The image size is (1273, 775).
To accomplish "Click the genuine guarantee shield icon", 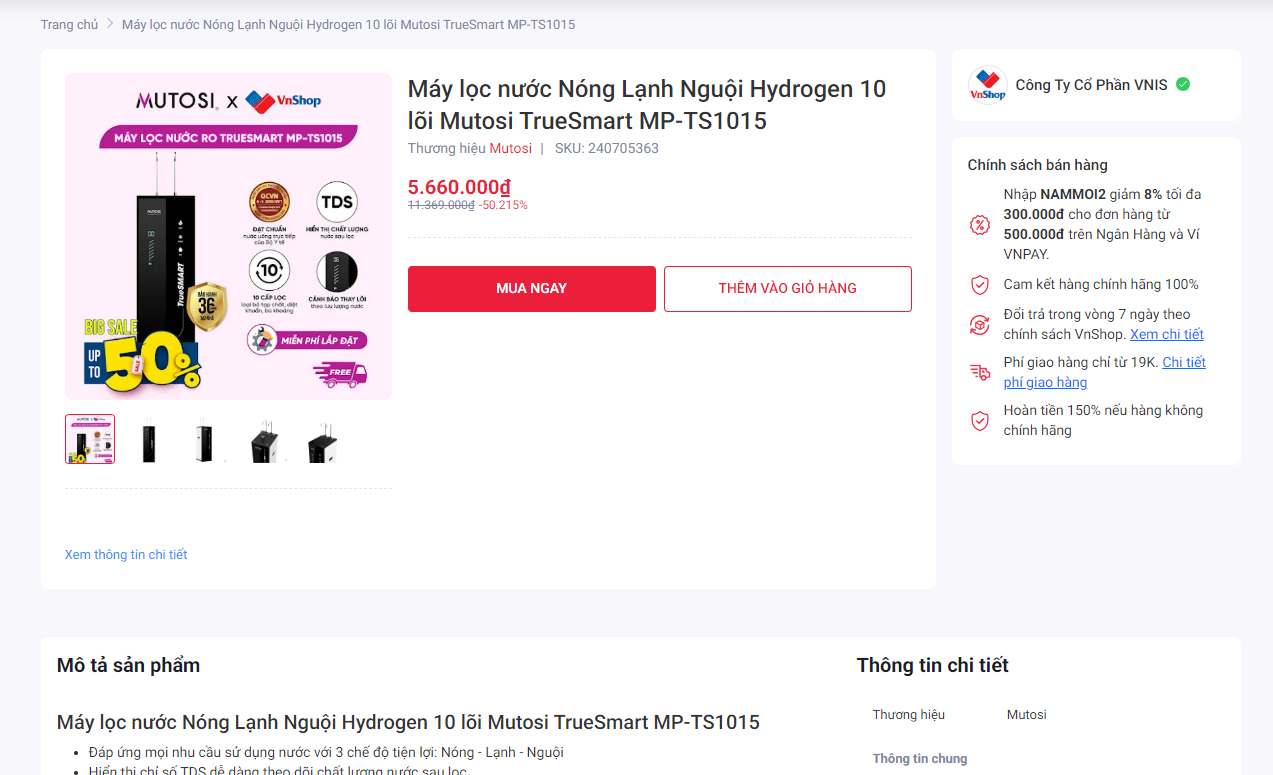I will (x=980, y=285).
